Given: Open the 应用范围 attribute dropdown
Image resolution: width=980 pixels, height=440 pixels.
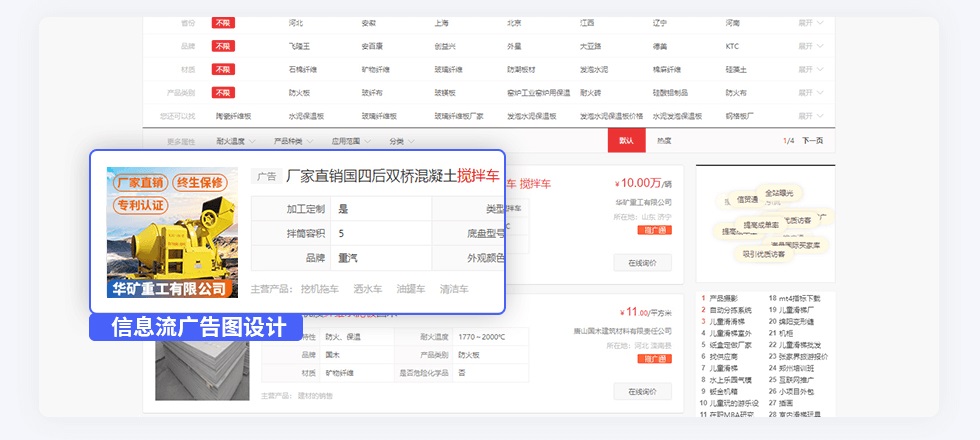Looking at the screenshot, I should click(x=351, y=141).
